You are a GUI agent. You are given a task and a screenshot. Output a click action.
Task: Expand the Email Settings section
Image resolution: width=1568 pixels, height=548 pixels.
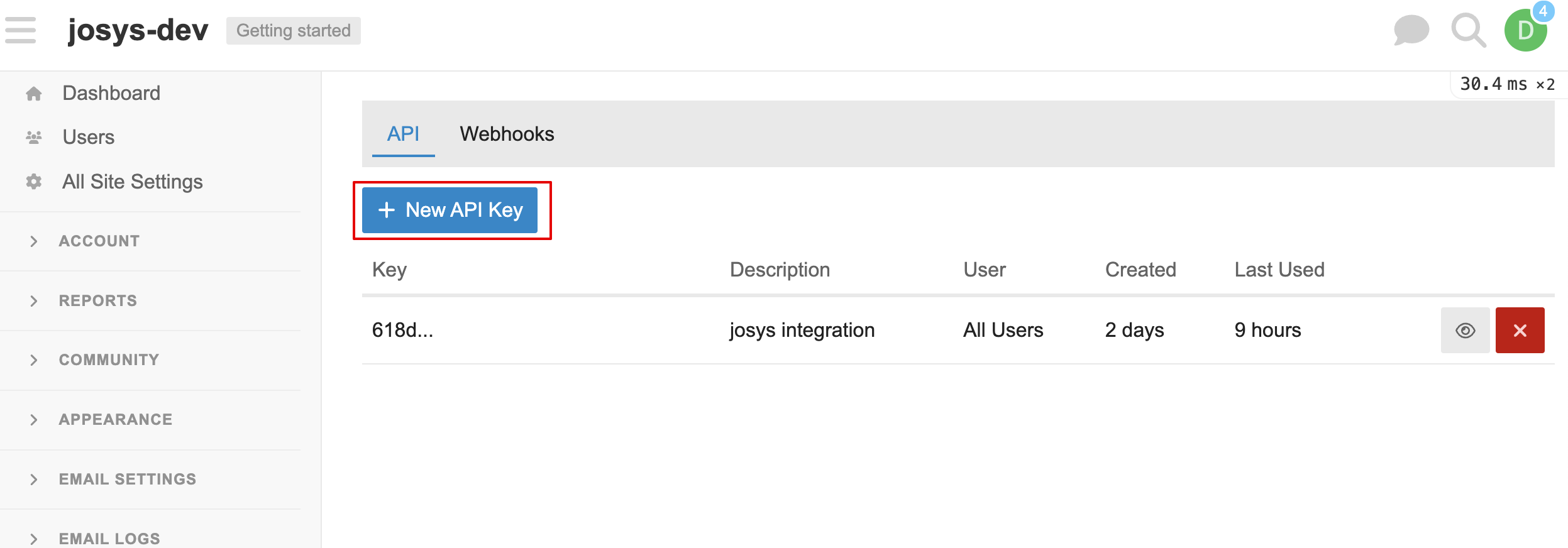127,479
